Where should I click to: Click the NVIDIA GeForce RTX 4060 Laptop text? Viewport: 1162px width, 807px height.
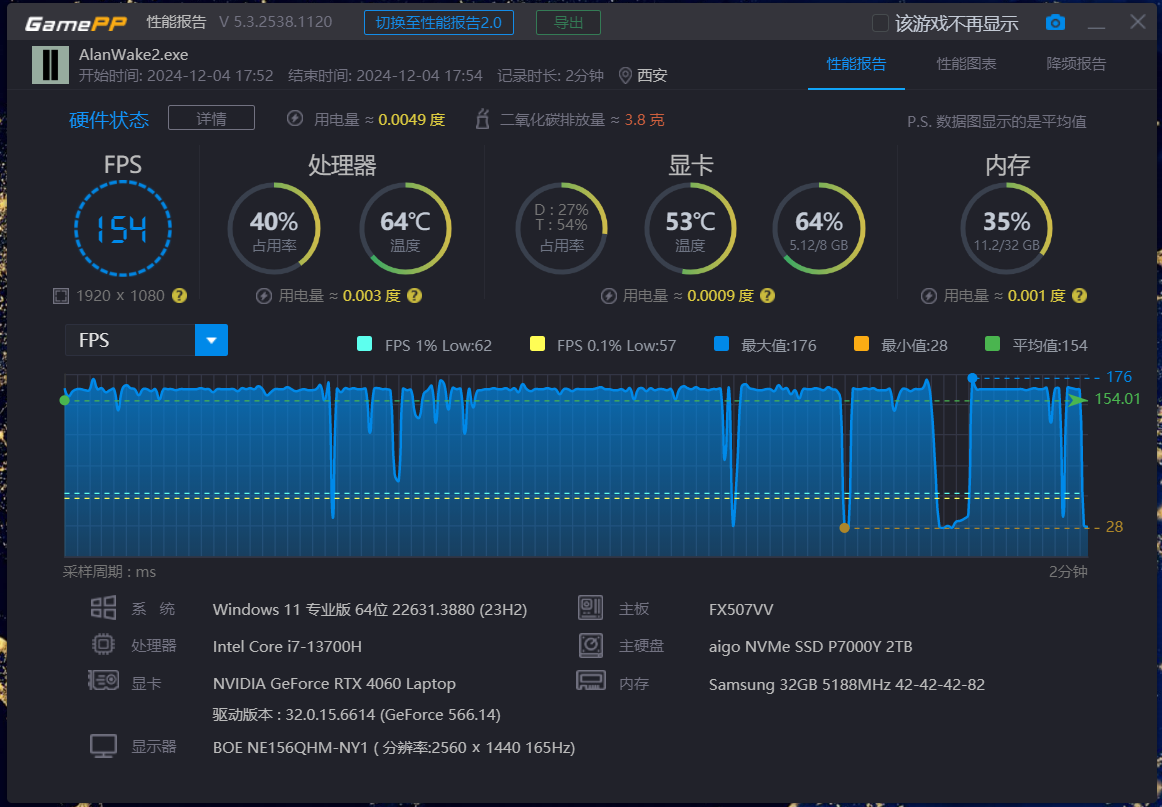pyautogui.click(x=334, y=683)
